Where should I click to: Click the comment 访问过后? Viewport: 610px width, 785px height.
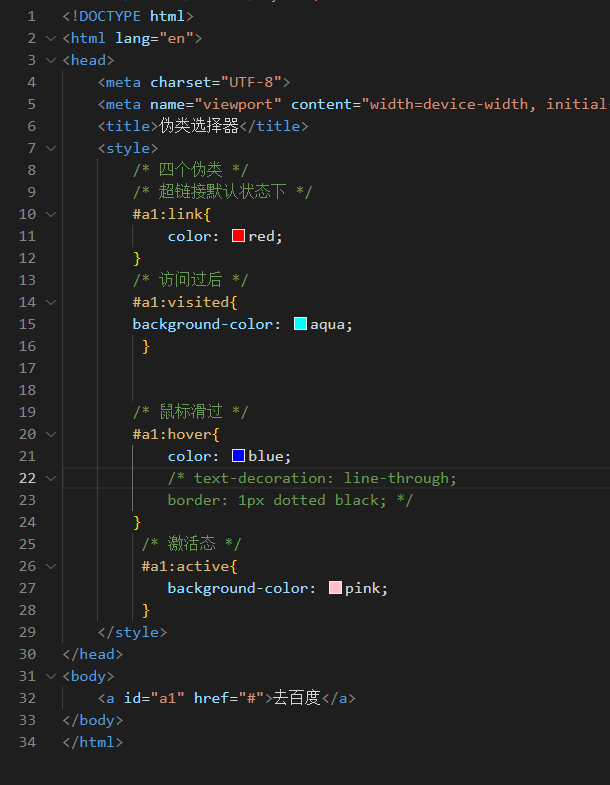(190, 280)
